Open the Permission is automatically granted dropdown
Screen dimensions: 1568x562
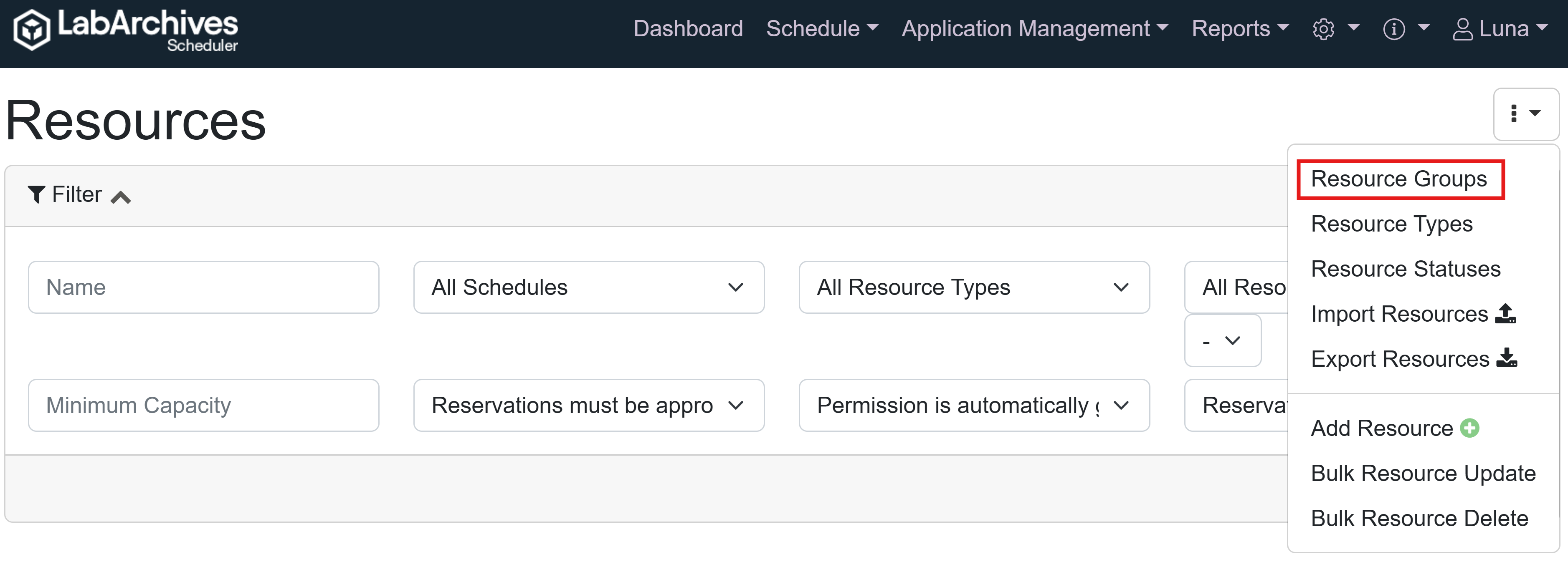tap(973, 405)
